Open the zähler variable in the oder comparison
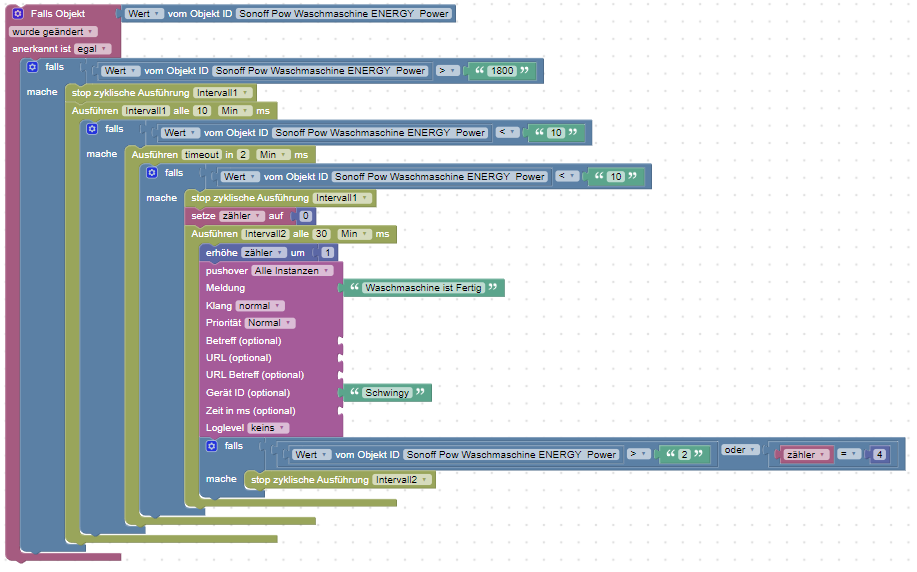 pos(806,454)
